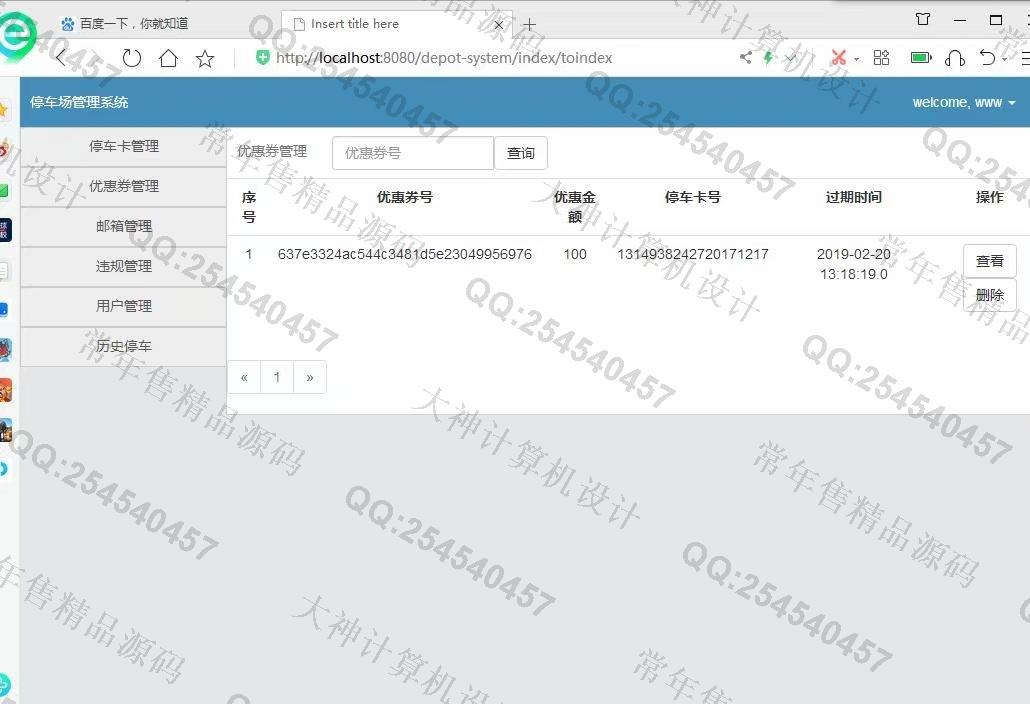1030x704 pixels.
Task: Click the 查看 button for coupon row 1
Action: (989, 261)
